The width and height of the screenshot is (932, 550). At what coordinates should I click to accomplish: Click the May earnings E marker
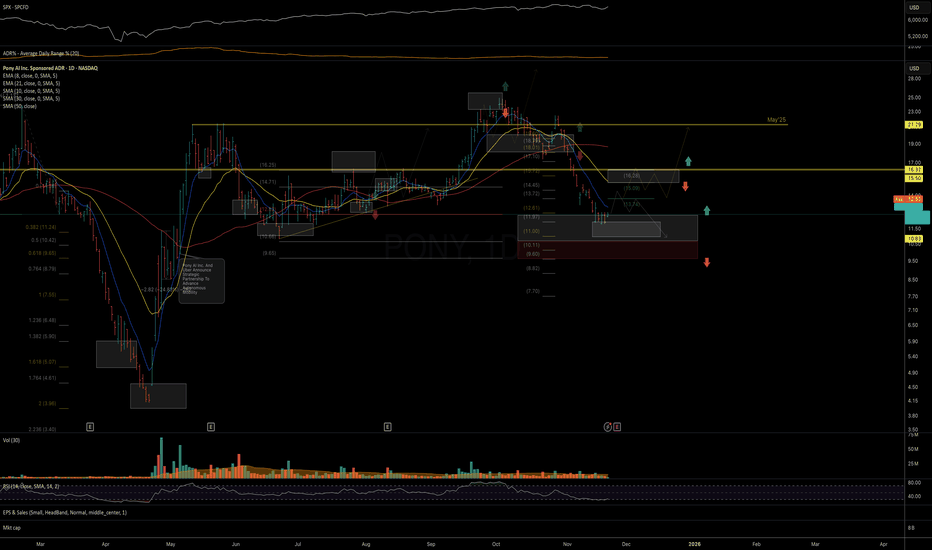click(x=211, y=426)
